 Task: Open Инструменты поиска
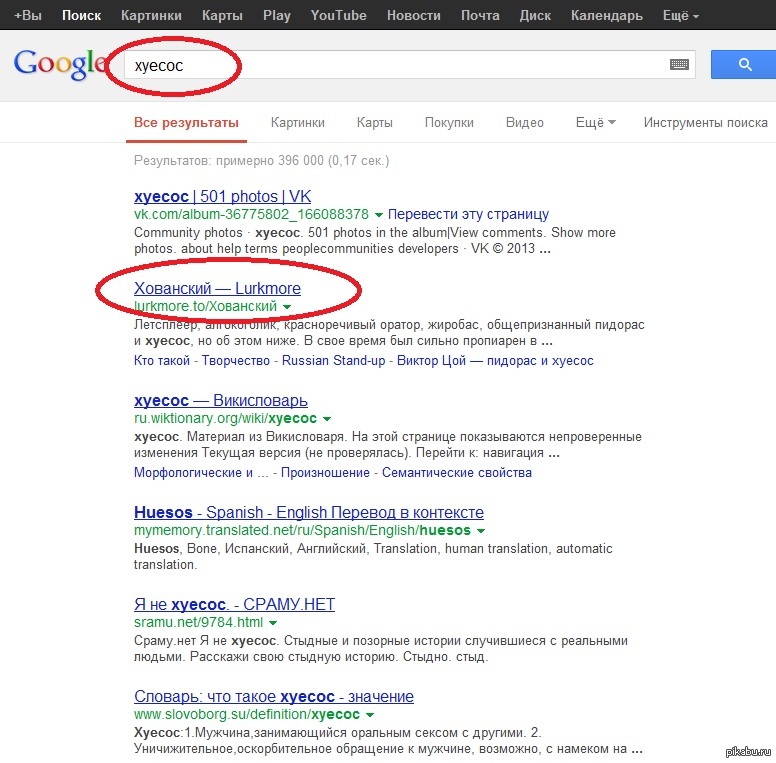[x=706, y=123]
